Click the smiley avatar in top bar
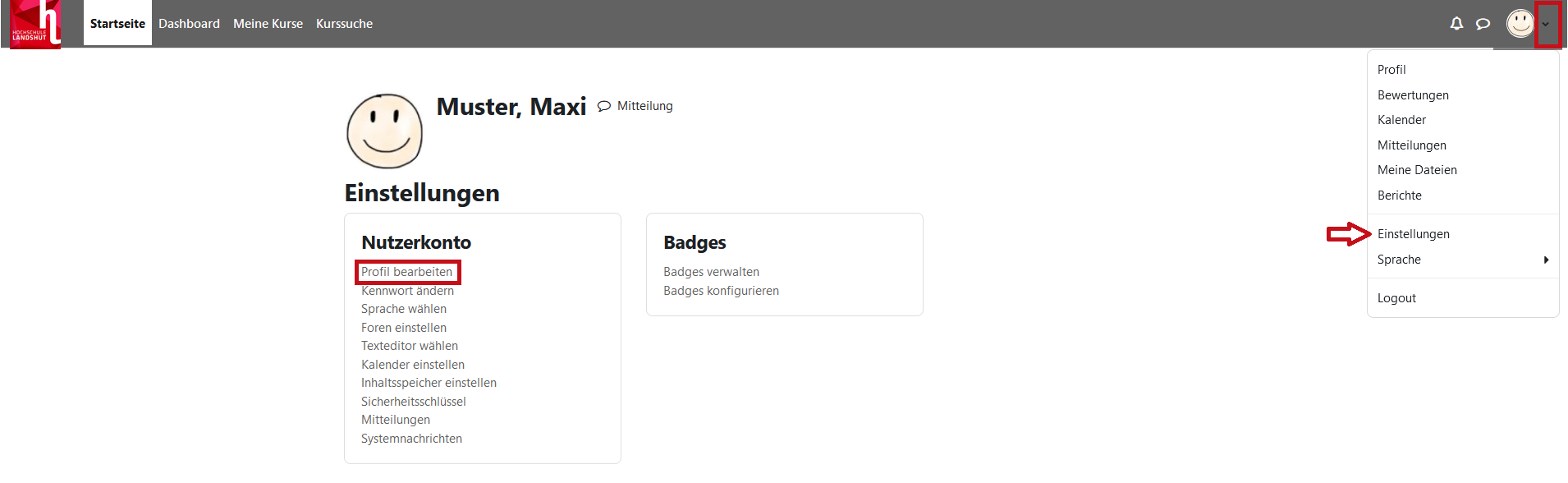This screenshot has width=1568, height=483. click(1520, 23)
